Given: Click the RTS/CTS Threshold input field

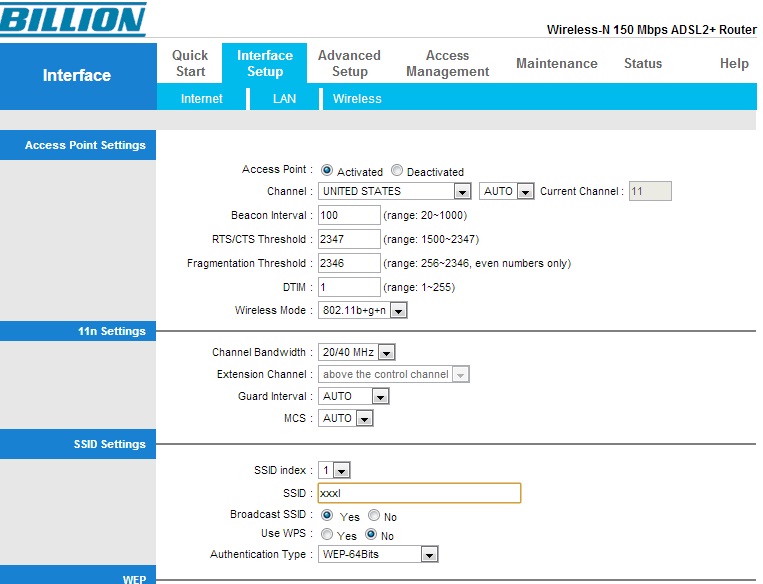Looking at the screenshot, I should pyautogui.click(x=349, y=239).
